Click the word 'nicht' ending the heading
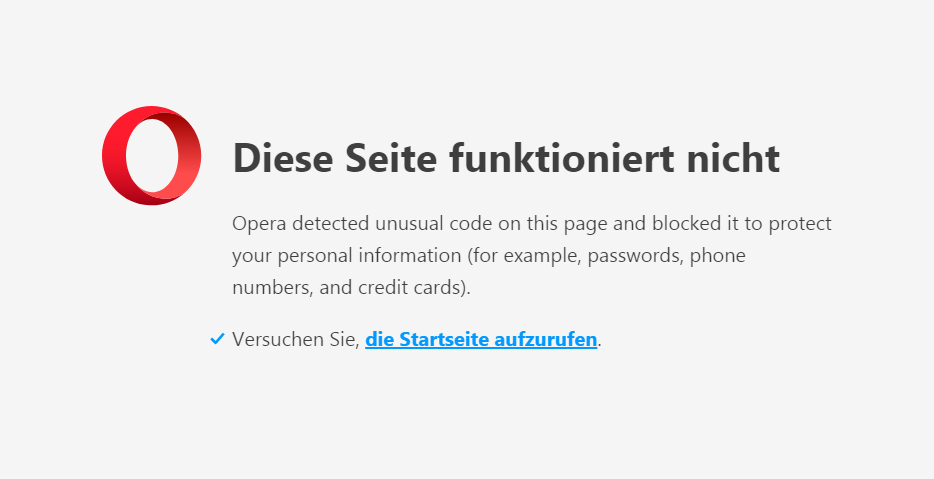The width and height of the screenshot is (934, 479). pyautogui.click(x=734, y=159)
